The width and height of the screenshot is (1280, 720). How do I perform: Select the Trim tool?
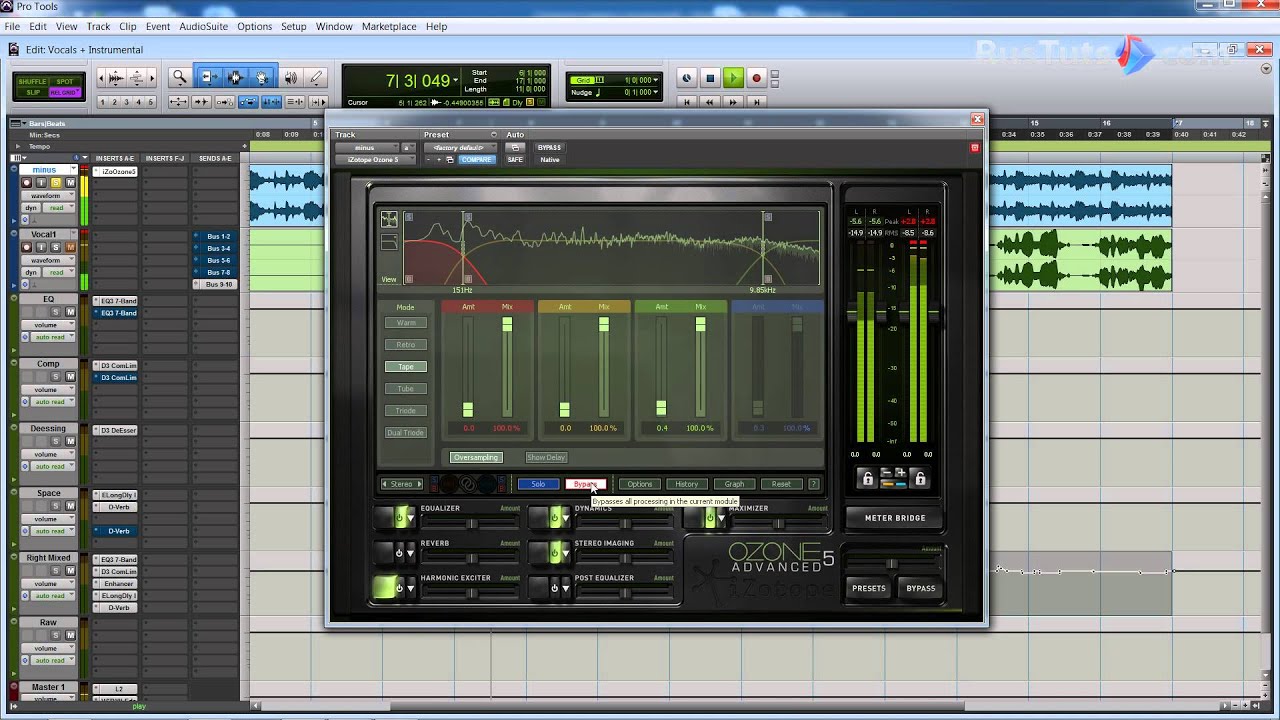pyautogui.click(x=208, y=77)
